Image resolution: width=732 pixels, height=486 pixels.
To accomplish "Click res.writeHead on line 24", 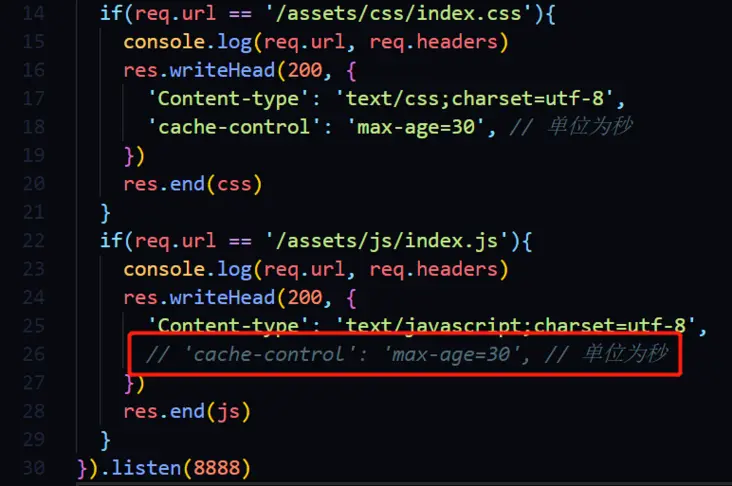I will click(x=199, y=297).
